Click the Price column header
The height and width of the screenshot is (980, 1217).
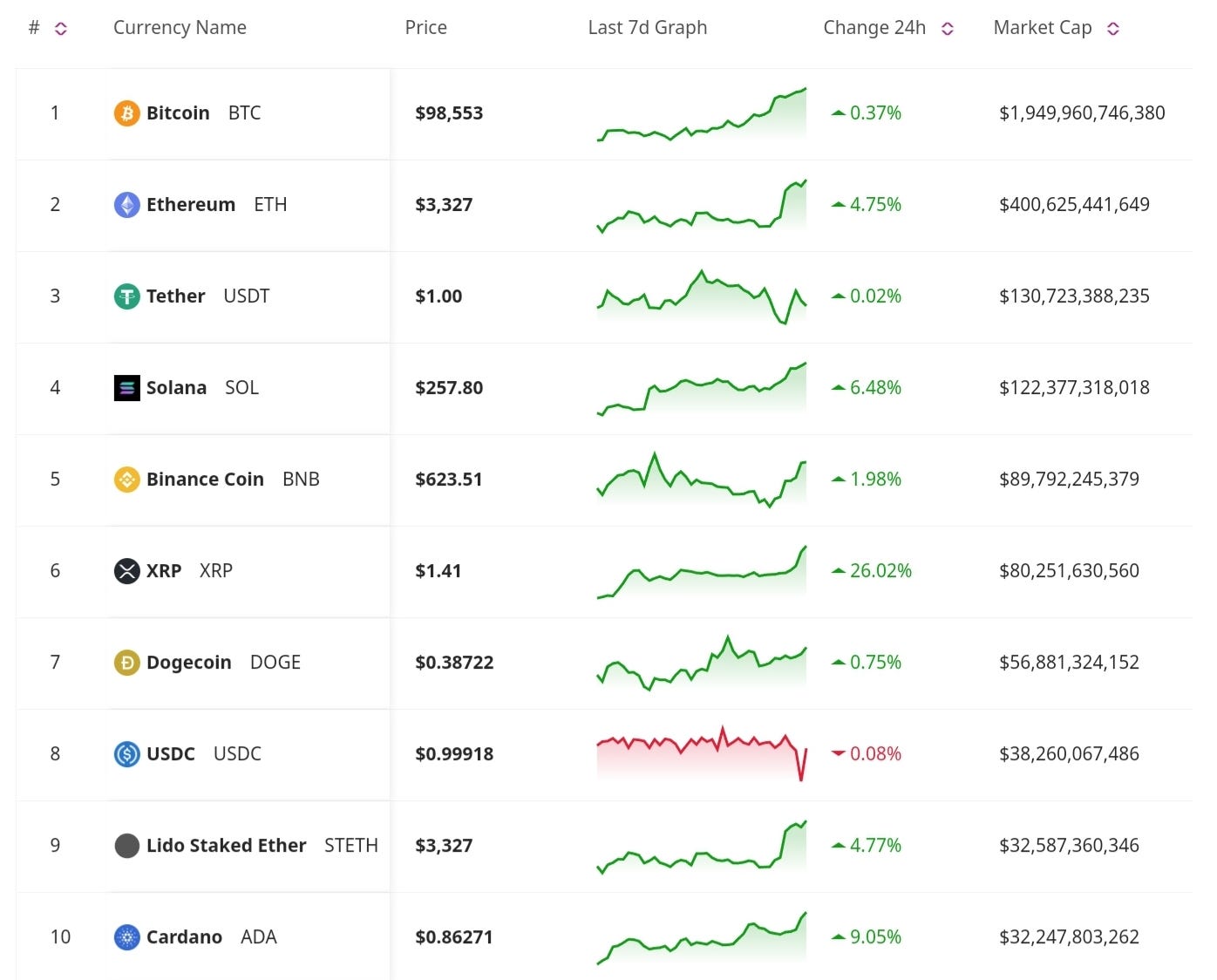click(426, 28)
